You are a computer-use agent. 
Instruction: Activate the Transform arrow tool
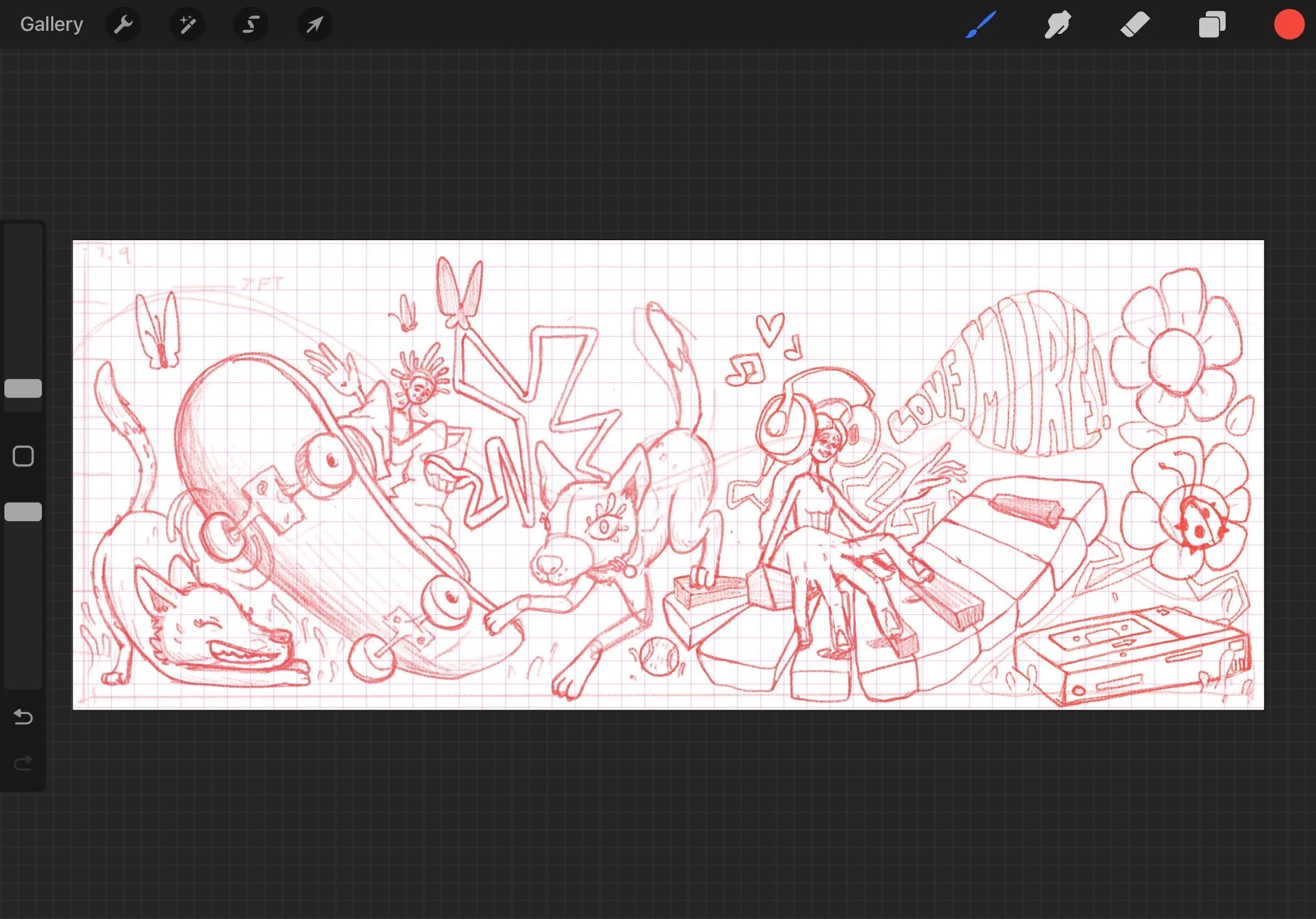coord(315,25)
